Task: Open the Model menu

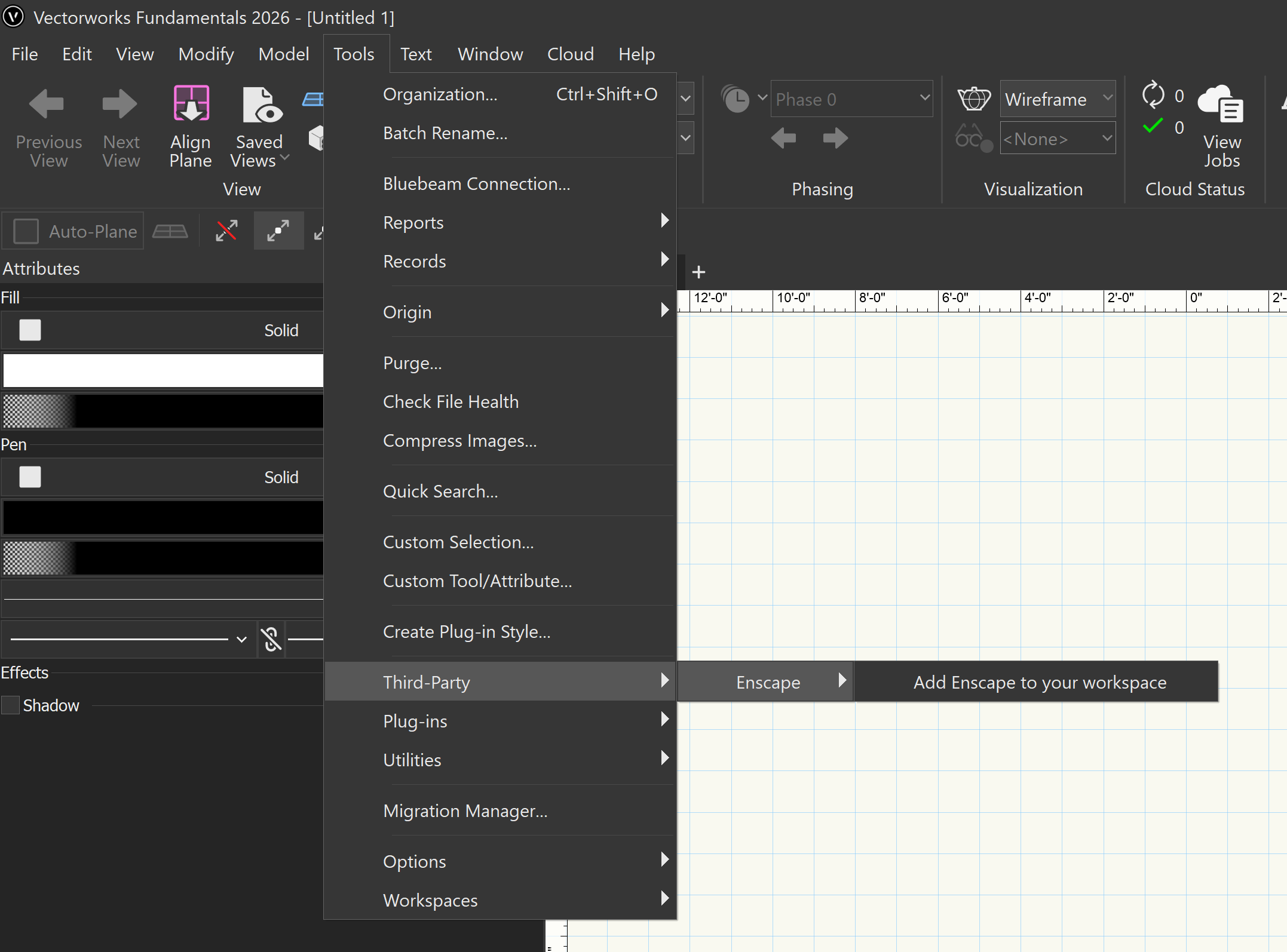Action: 284,54
